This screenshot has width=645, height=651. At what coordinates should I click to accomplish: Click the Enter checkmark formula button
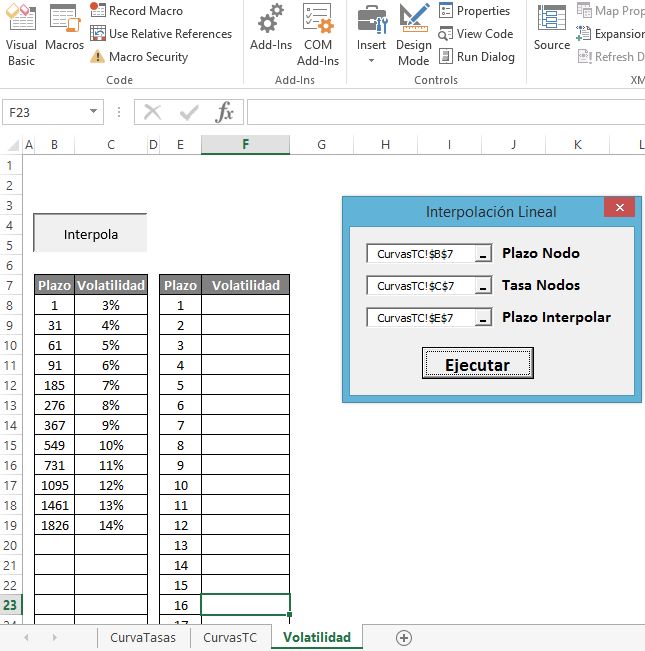189,112
